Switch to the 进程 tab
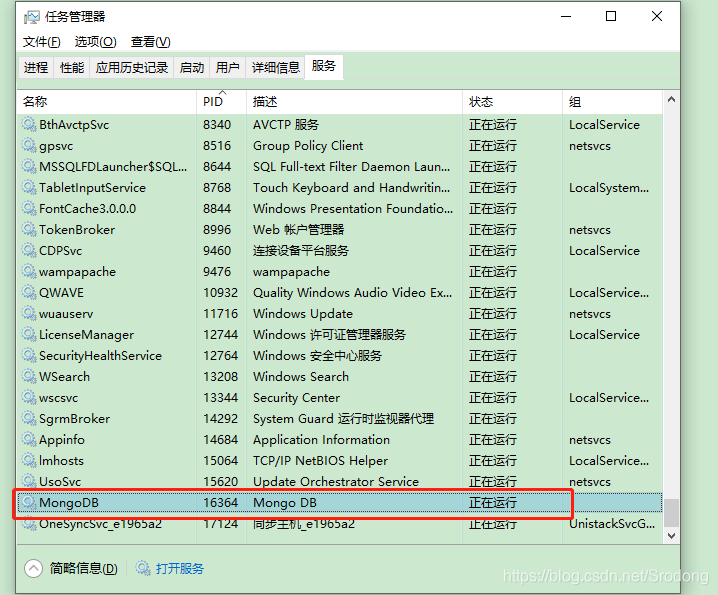 pyautogui.click(x=36, y=68)
